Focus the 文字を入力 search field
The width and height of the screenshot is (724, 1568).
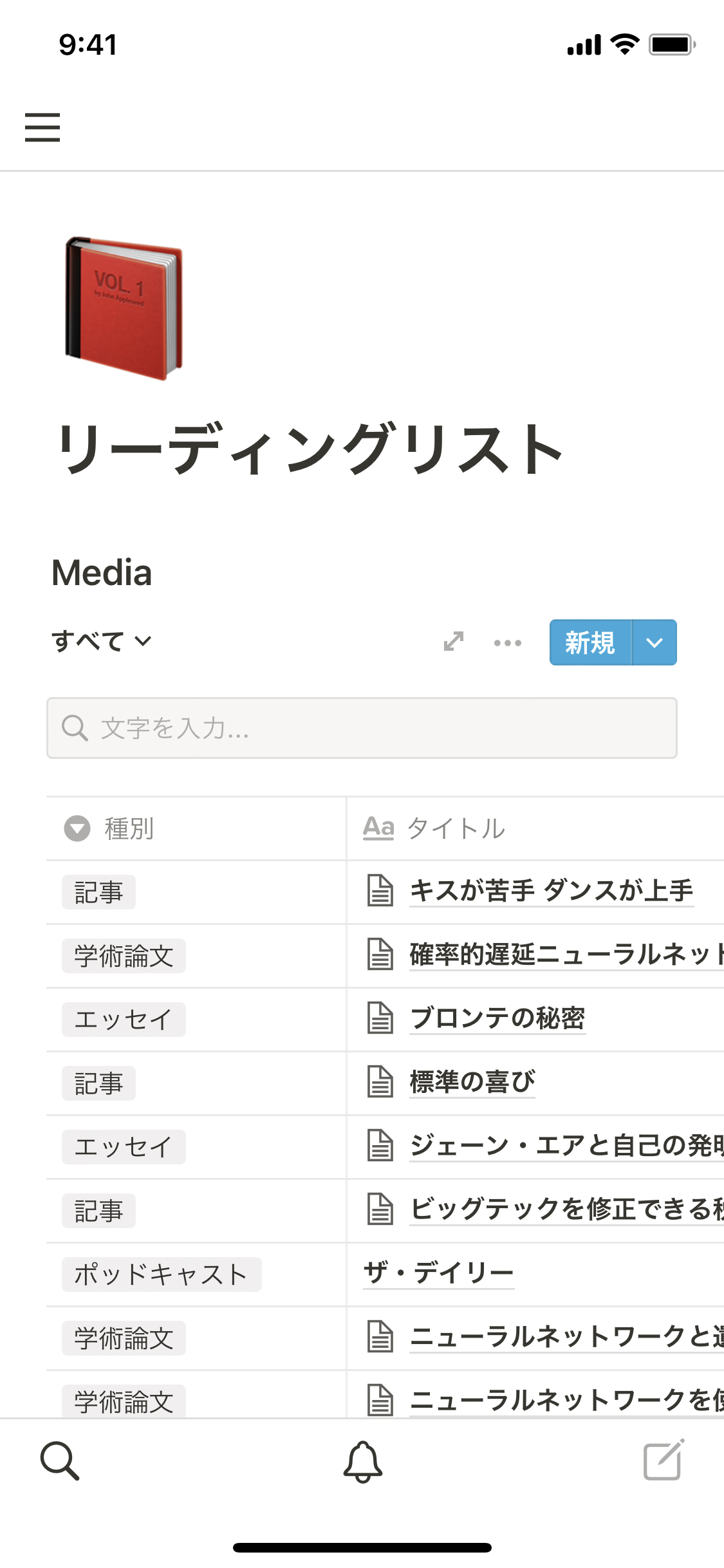pos(362,728)
